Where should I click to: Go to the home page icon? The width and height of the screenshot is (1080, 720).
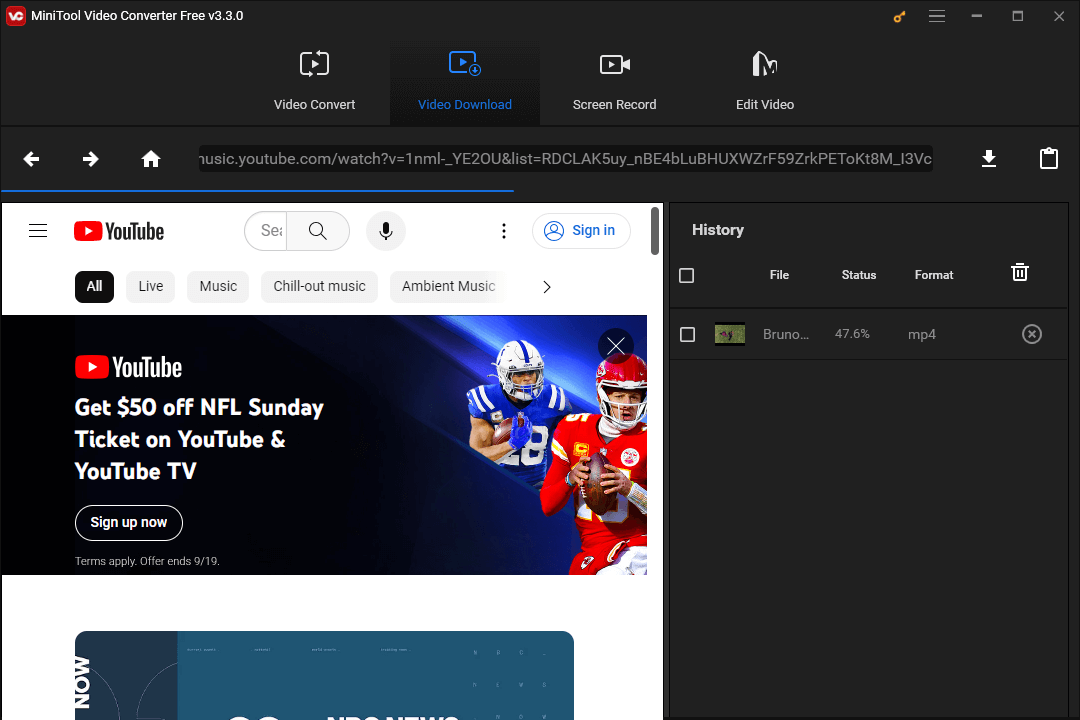151,159
